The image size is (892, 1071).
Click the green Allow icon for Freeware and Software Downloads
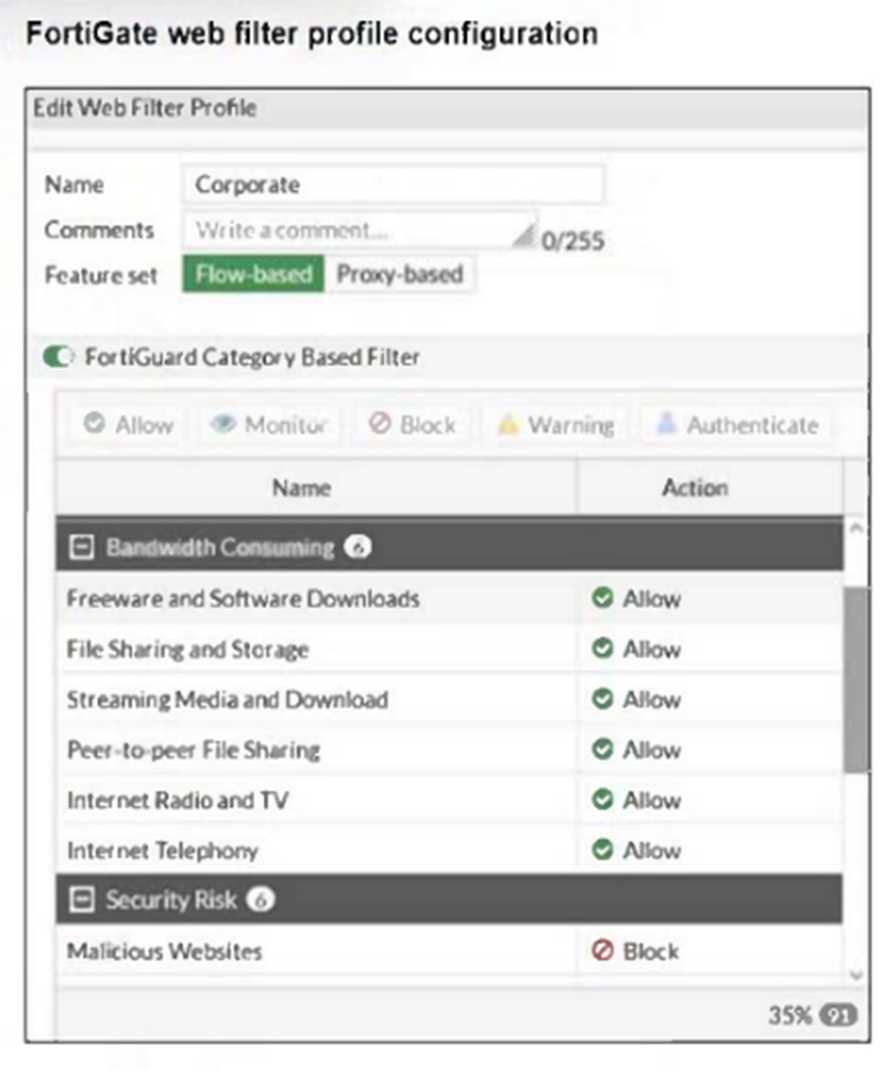[x=602, y=598]
